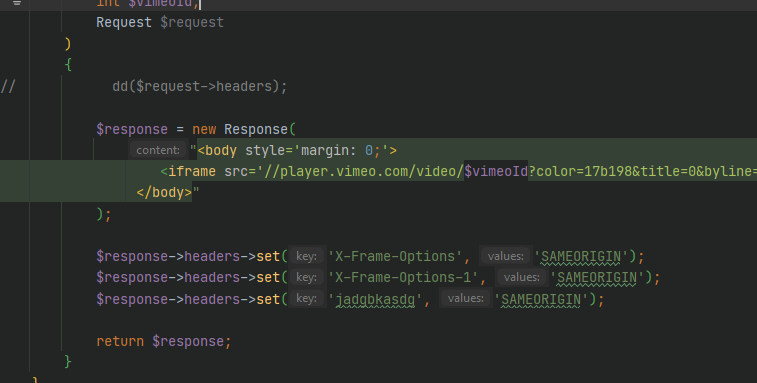Click headers property on the X-Frame-Options-1 line
Screen dimensions: 757x383
(x=212, y=277)
